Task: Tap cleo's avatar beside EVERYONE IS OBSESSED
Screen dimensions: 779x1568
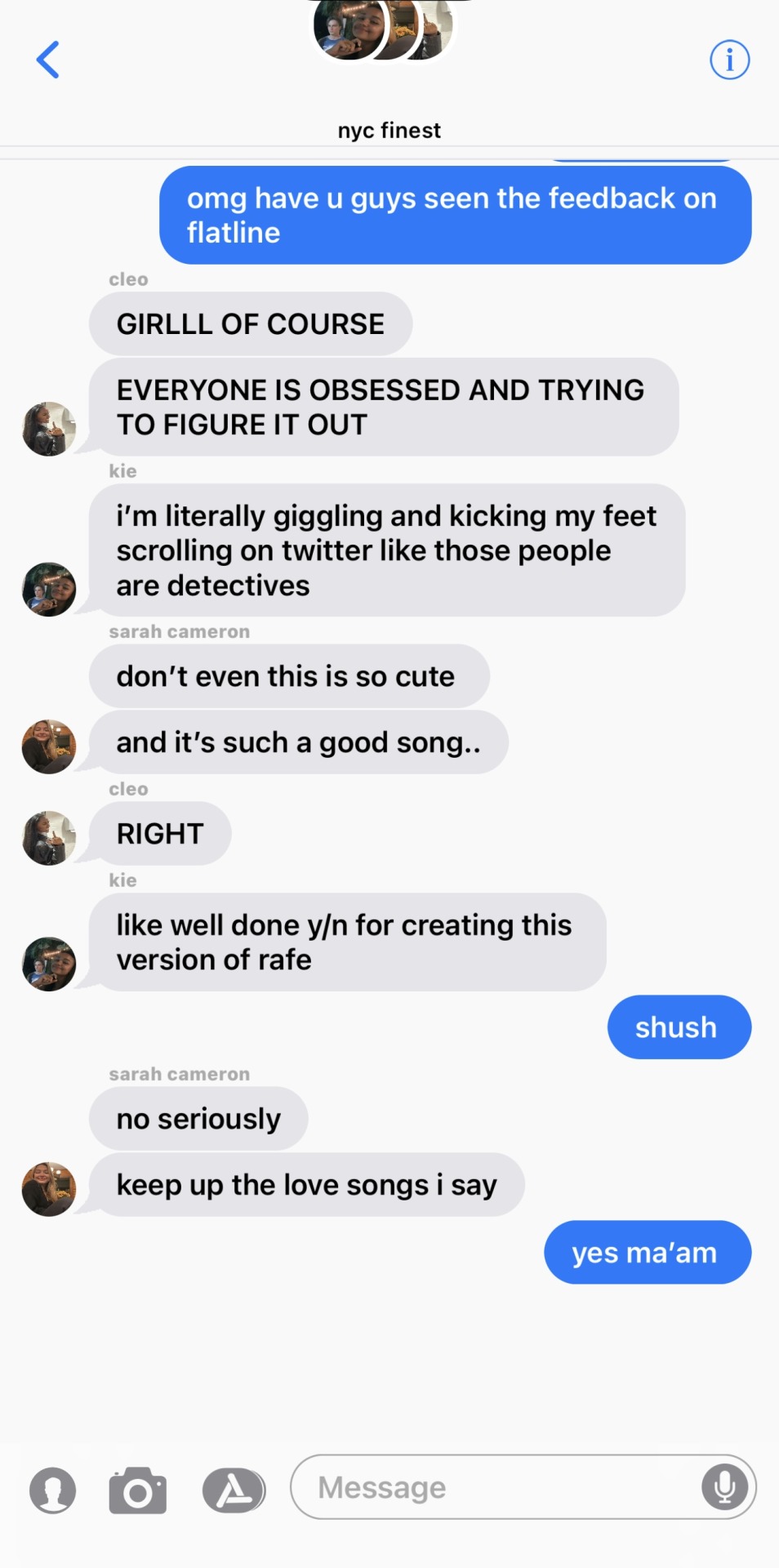Action: tap(49, 429)
